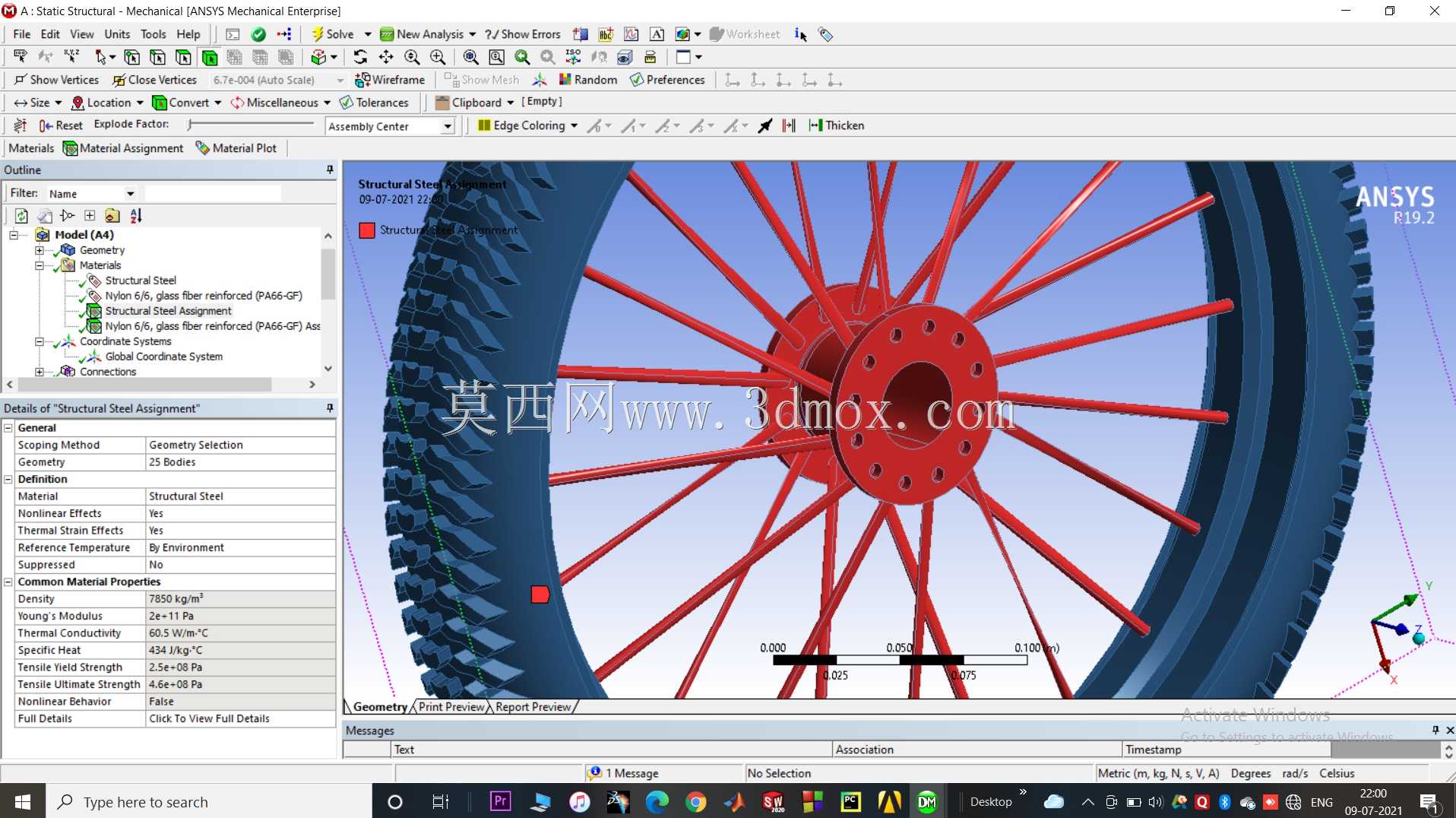
Task: Click the Windows taskbar search box
Action: pyautogui.click(x=209, y=801)
